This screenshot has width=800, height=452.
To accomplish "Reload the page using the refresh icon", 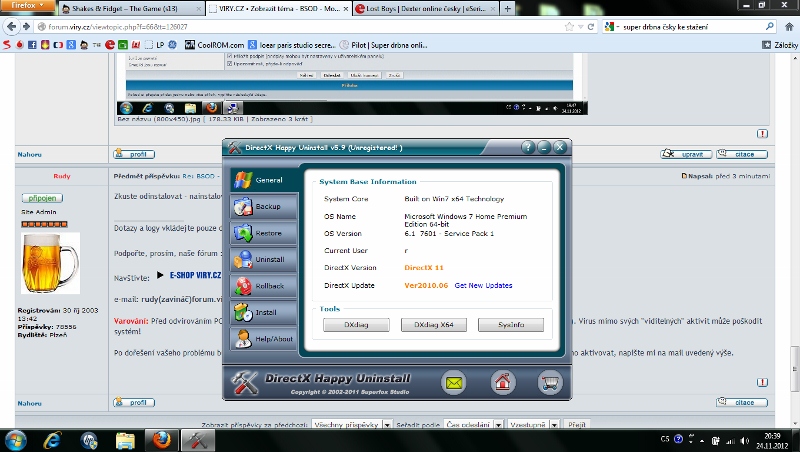I will click(591, 27).
